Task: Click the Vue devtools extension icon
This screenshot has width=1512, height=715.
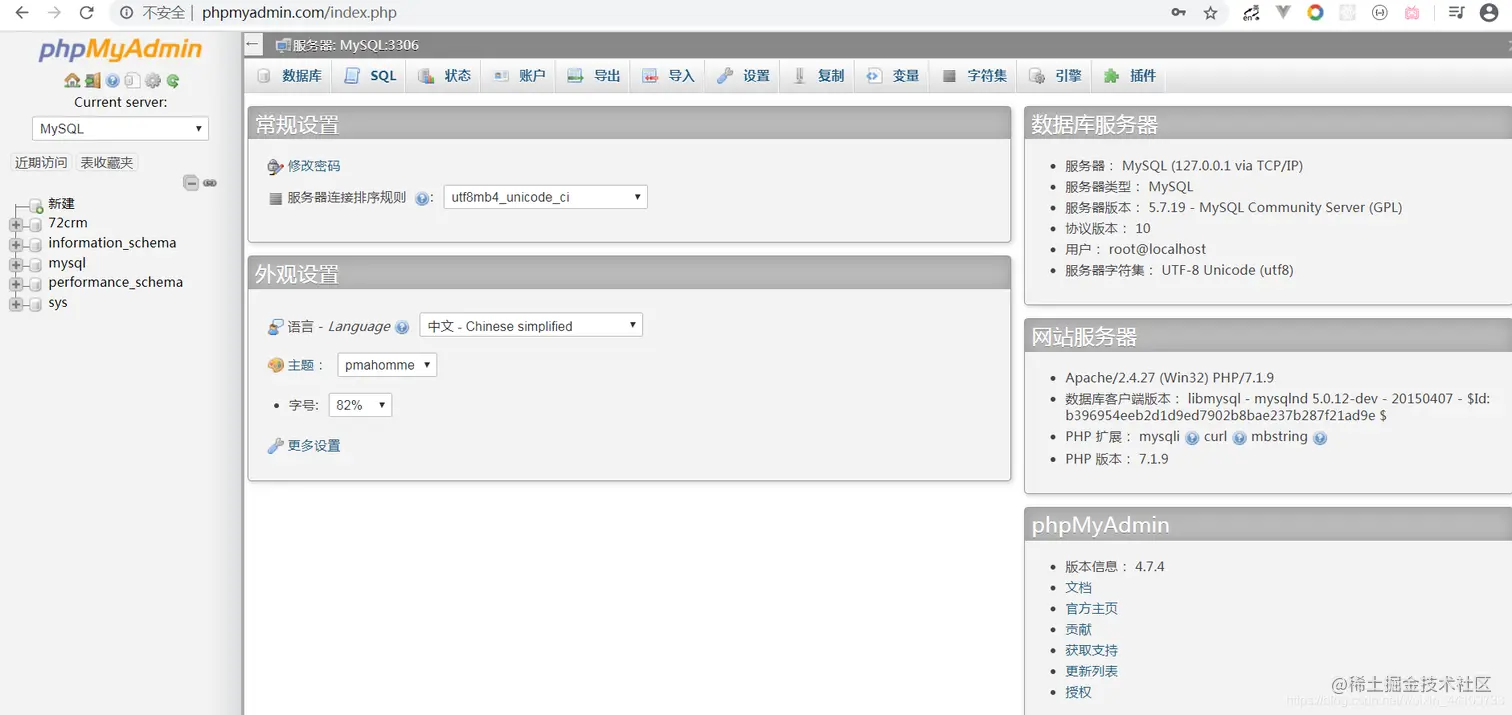Action: (1283, 12)
